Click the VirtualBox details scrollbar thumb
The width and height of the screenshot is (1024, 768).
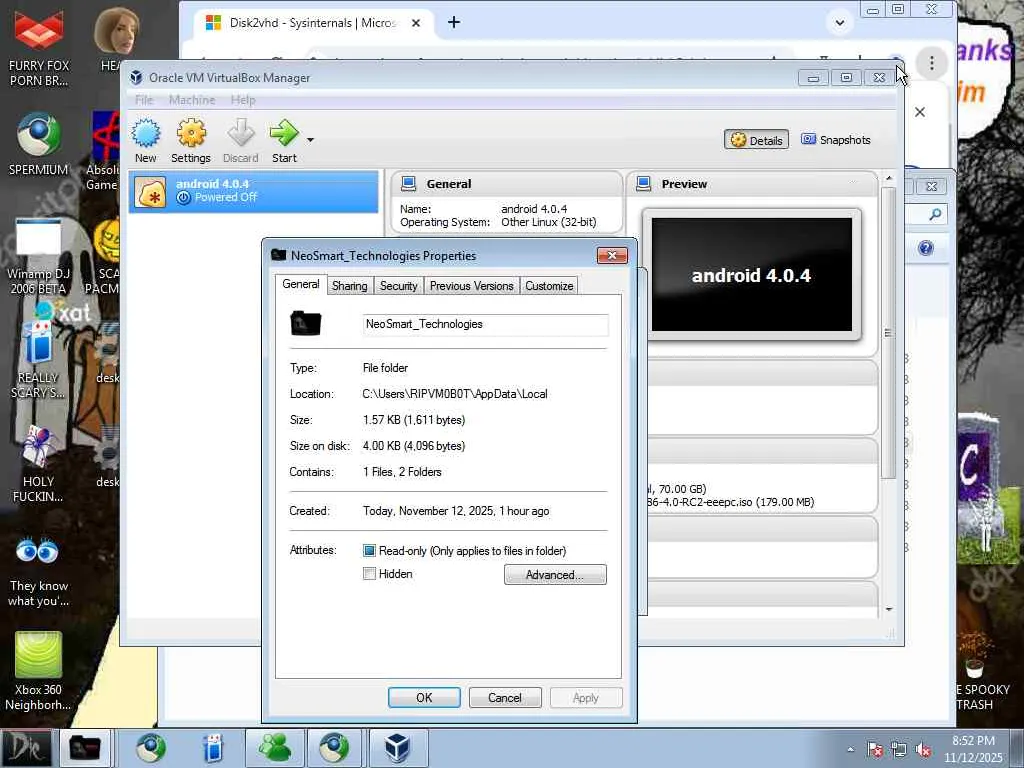[x=888, y=333]
